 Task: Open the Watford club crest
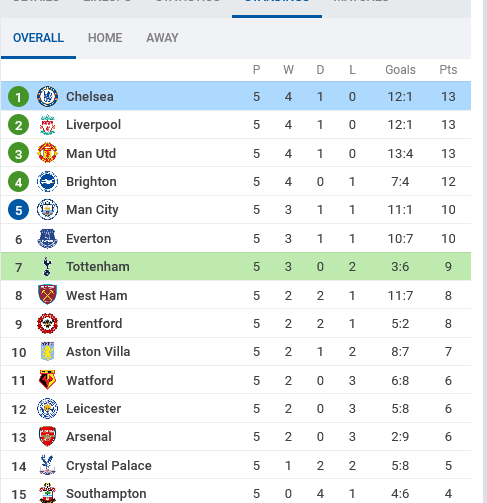[47, 380]
